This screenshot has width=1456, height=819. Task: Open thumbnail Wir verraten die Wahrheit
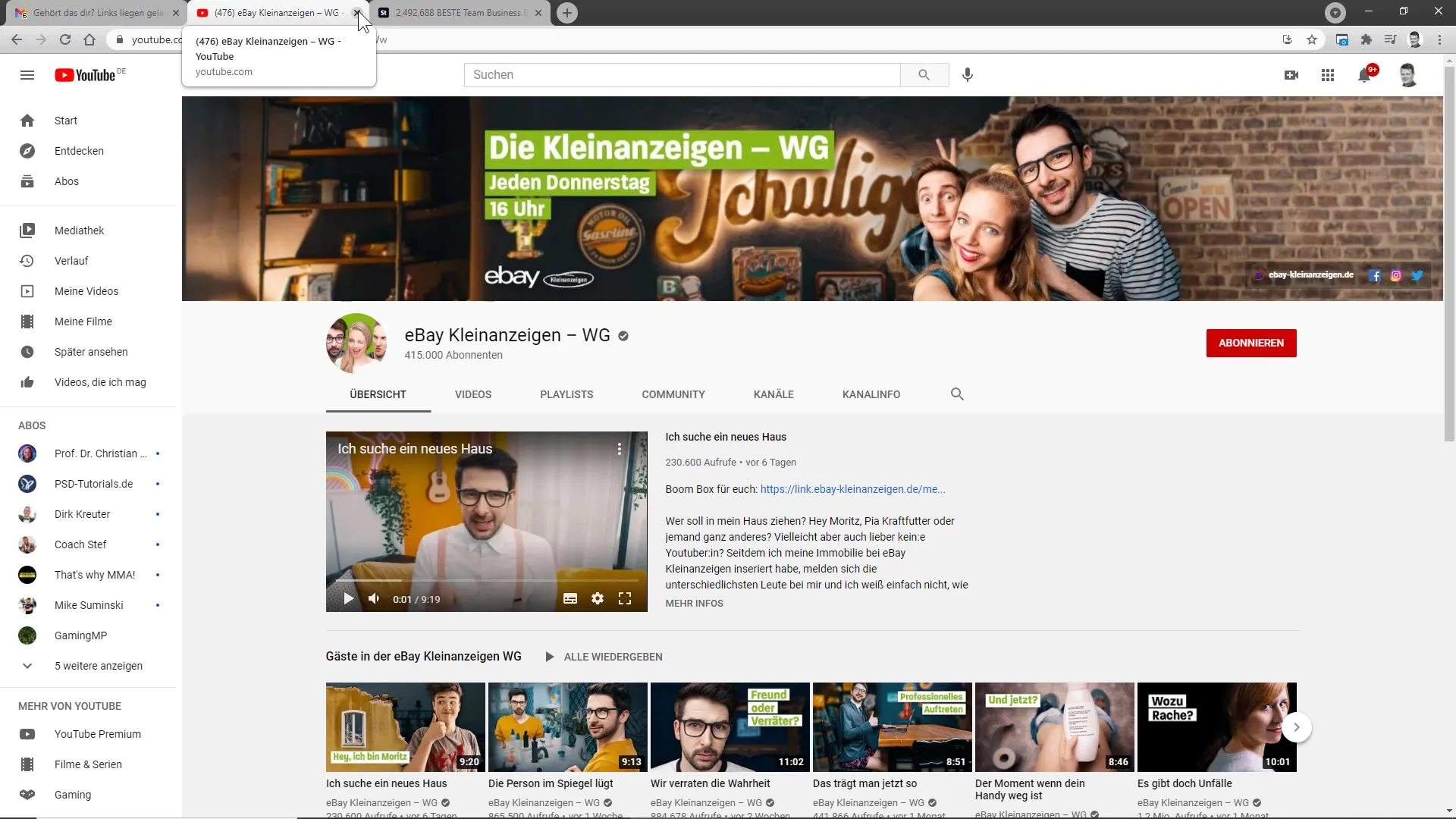[730, 727]
